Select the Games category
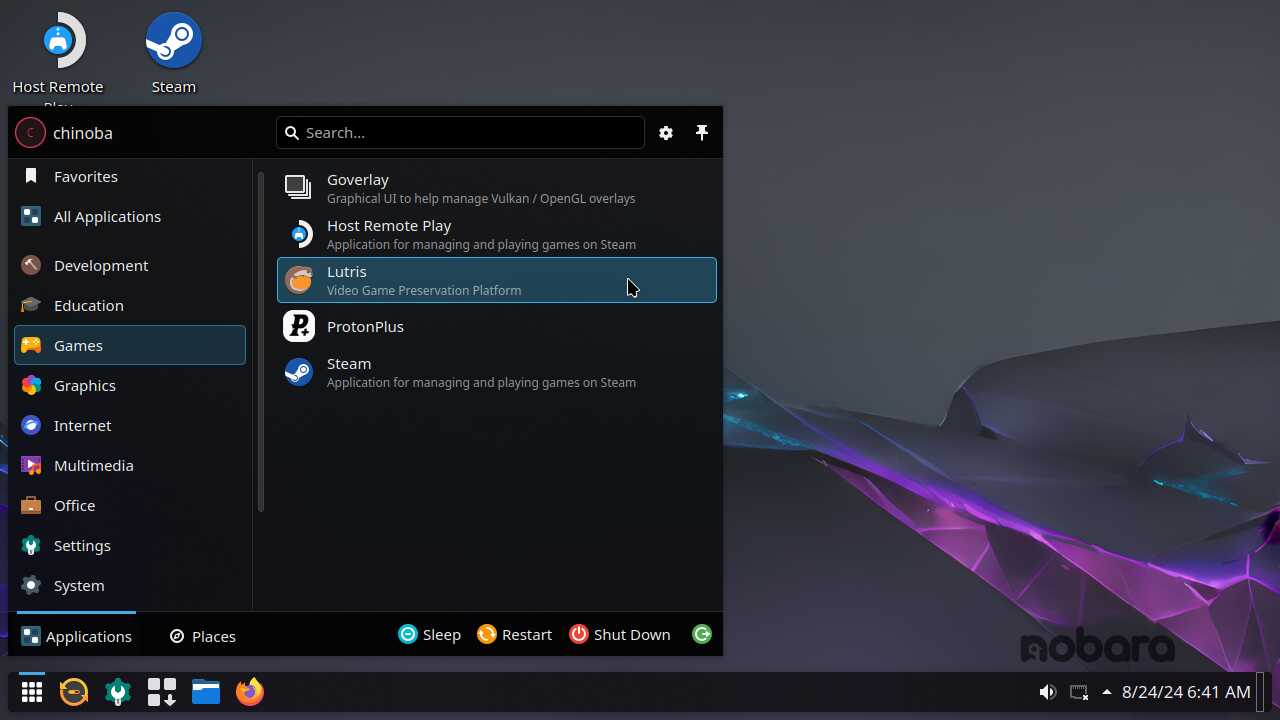1280x720 pixels. [130, 345]
